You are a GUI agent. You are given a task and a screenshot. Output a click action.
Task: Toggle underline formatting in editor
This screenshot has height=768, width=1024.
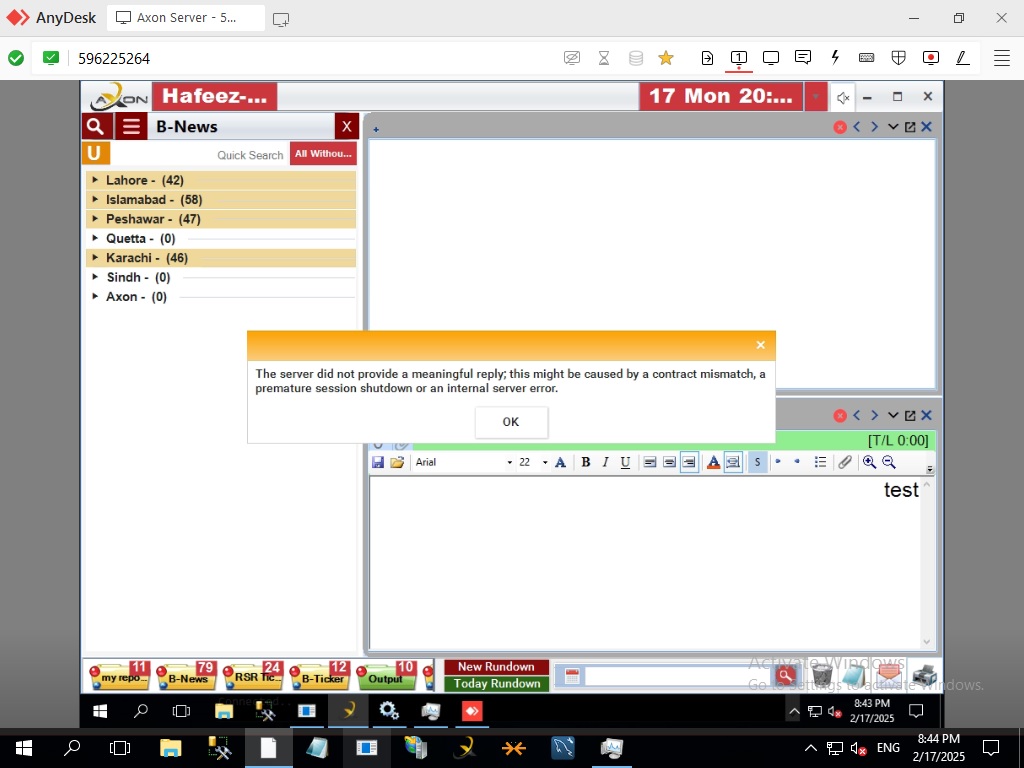(625, 462)
